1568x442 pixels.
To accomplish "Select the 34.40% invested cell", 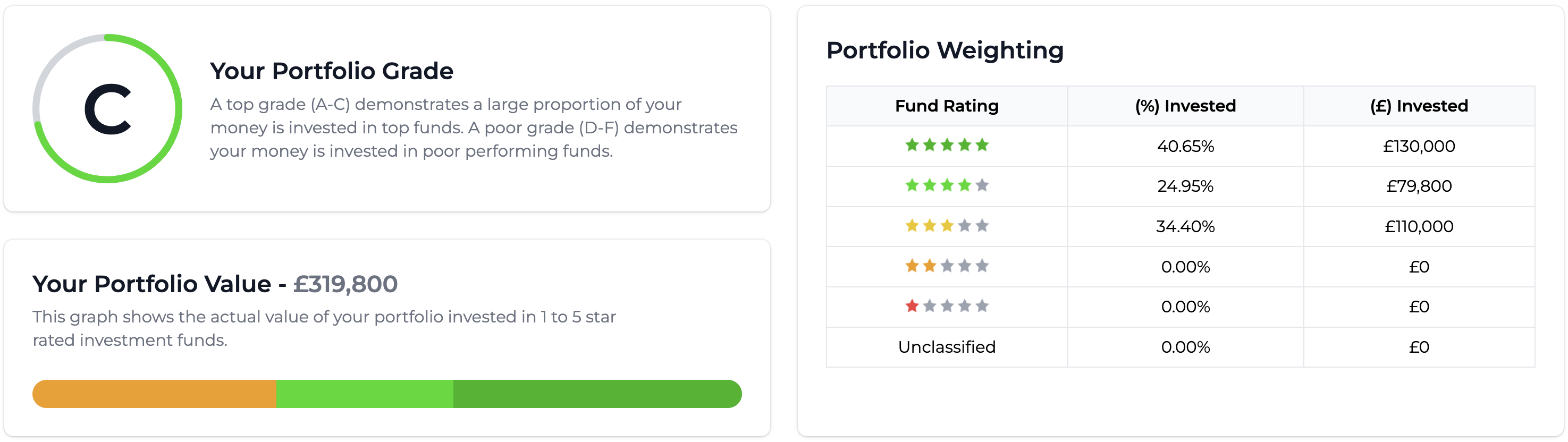I will (1187, 226).
